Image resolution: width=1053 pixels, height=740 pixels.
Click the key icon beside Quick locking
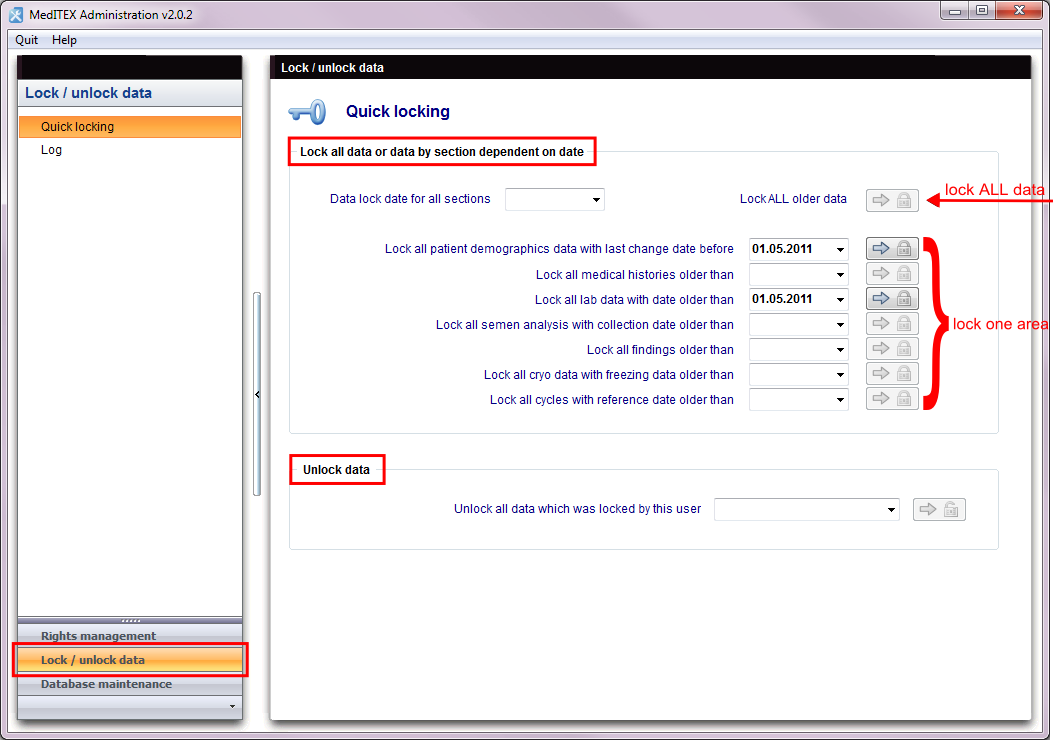coord(308,111)
